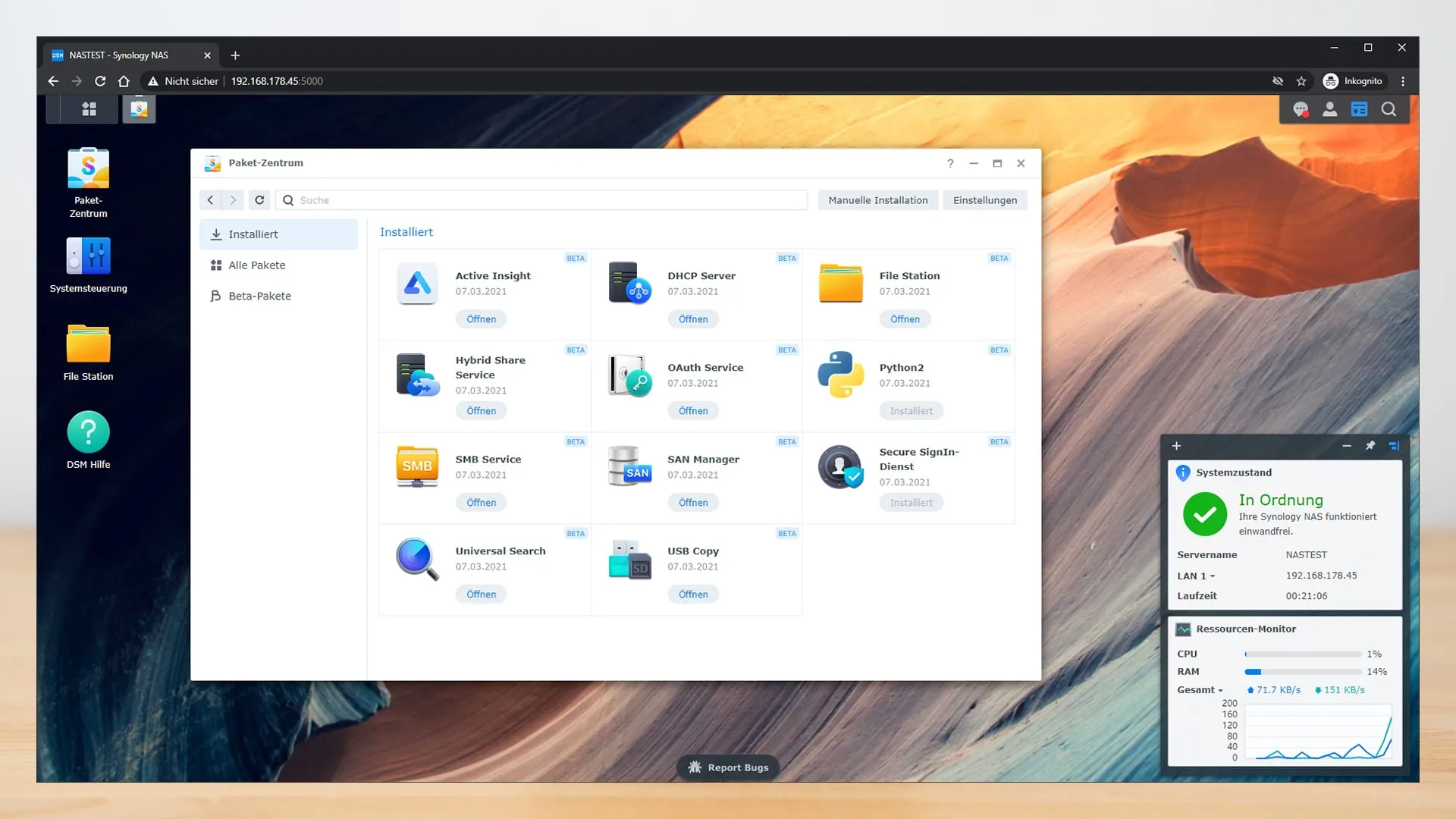The width and height of the screenshot is (1456, 819).
Task: Click the network traffic graph
Action: pos(1318,732)
